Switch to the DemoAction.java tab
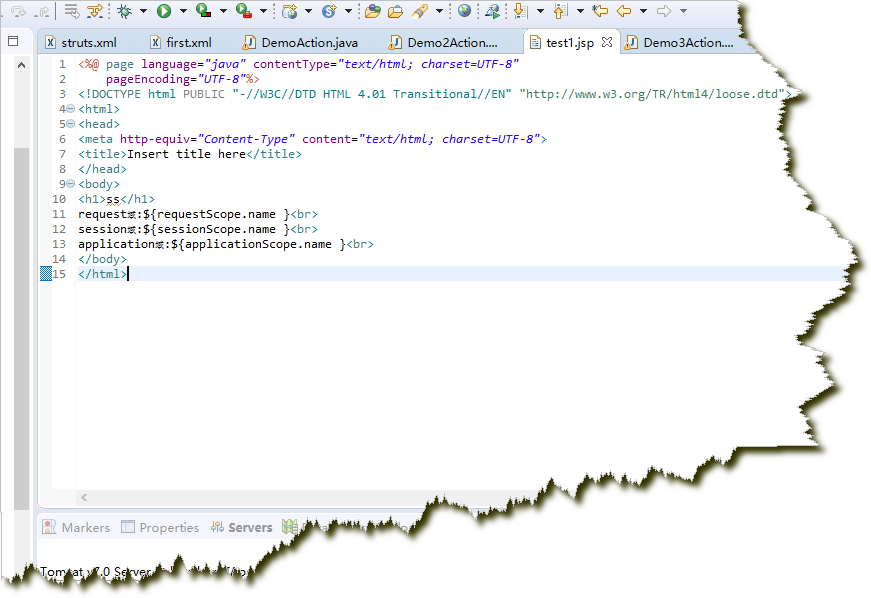Screen dimensions: 871x598 point(309,43)
